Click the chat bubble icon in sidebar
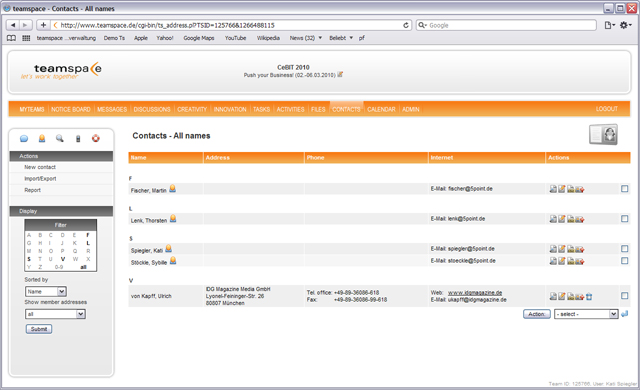This screenshot has width=640, height=390. tap(24, 139)
